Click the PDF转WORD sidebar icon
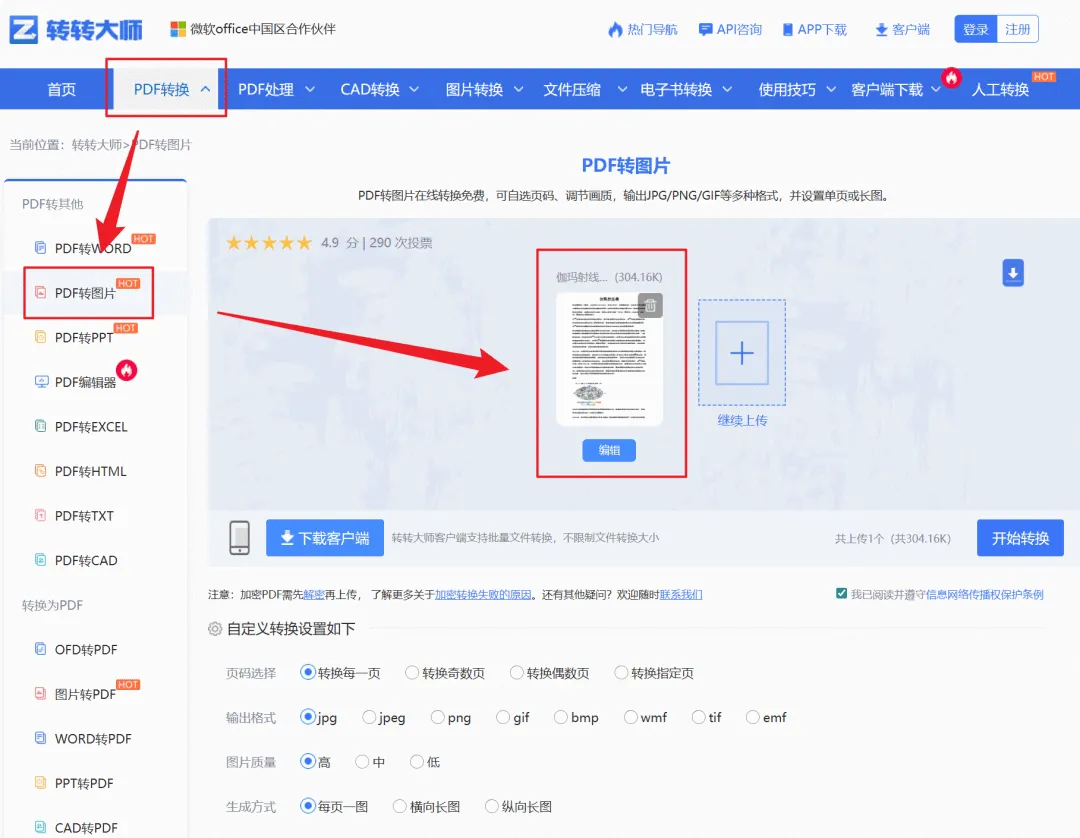The height and width of the screenshot is (838, 1080). point(41,247)
